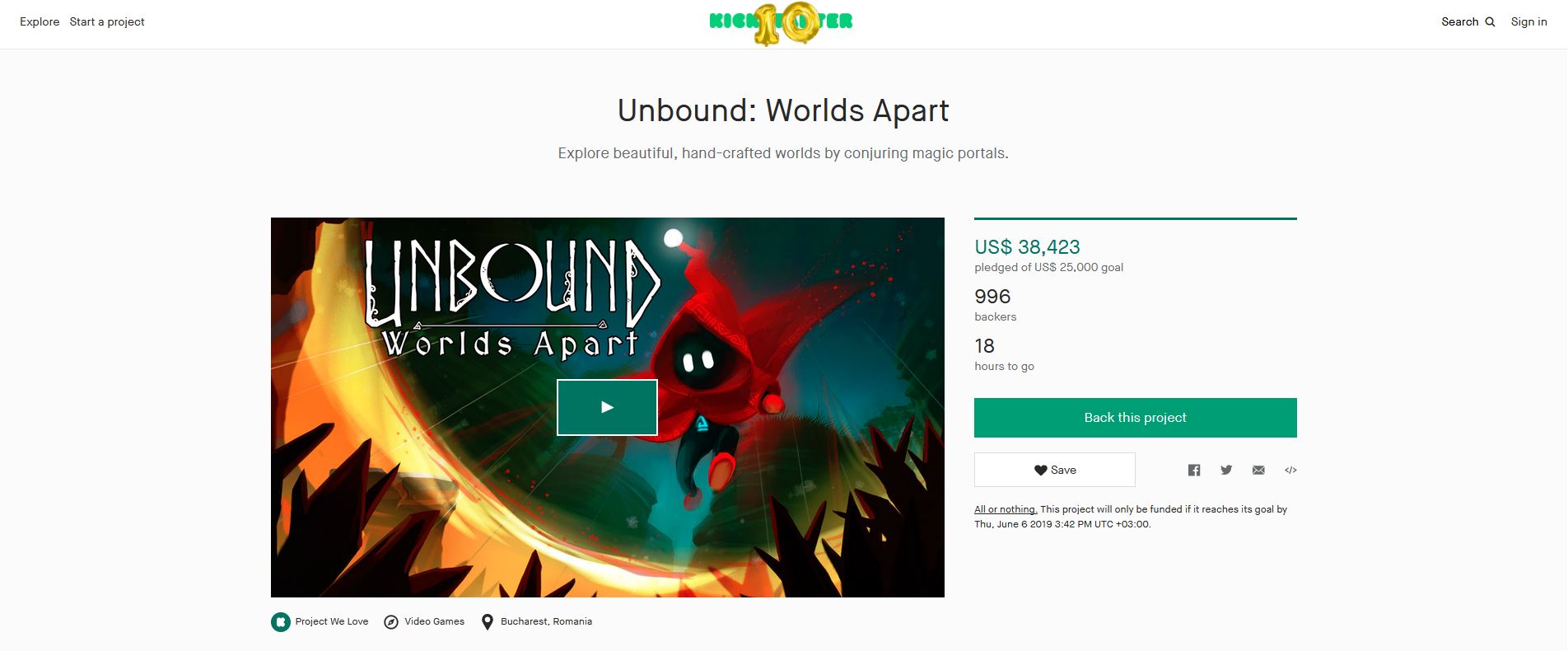Save project with heart button
The width and height of the screenshot is (1568, 651).
click(1054, 470)
